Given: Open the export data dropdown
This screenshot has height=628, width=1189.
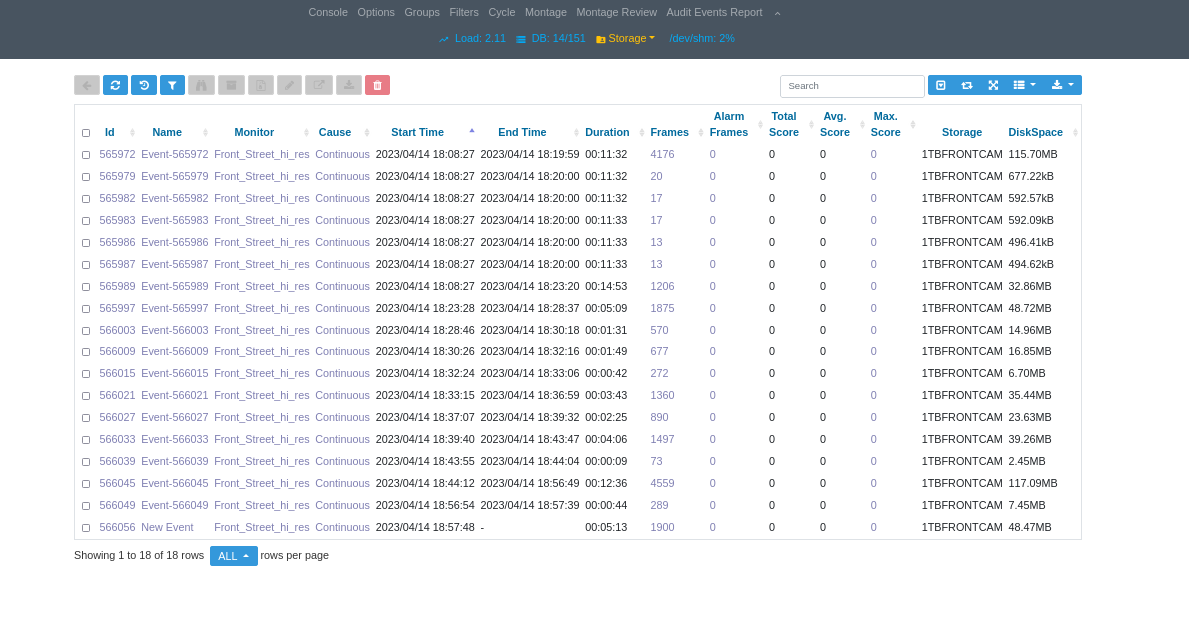Looking at the screenshot, I should (x=1062, y=85).
